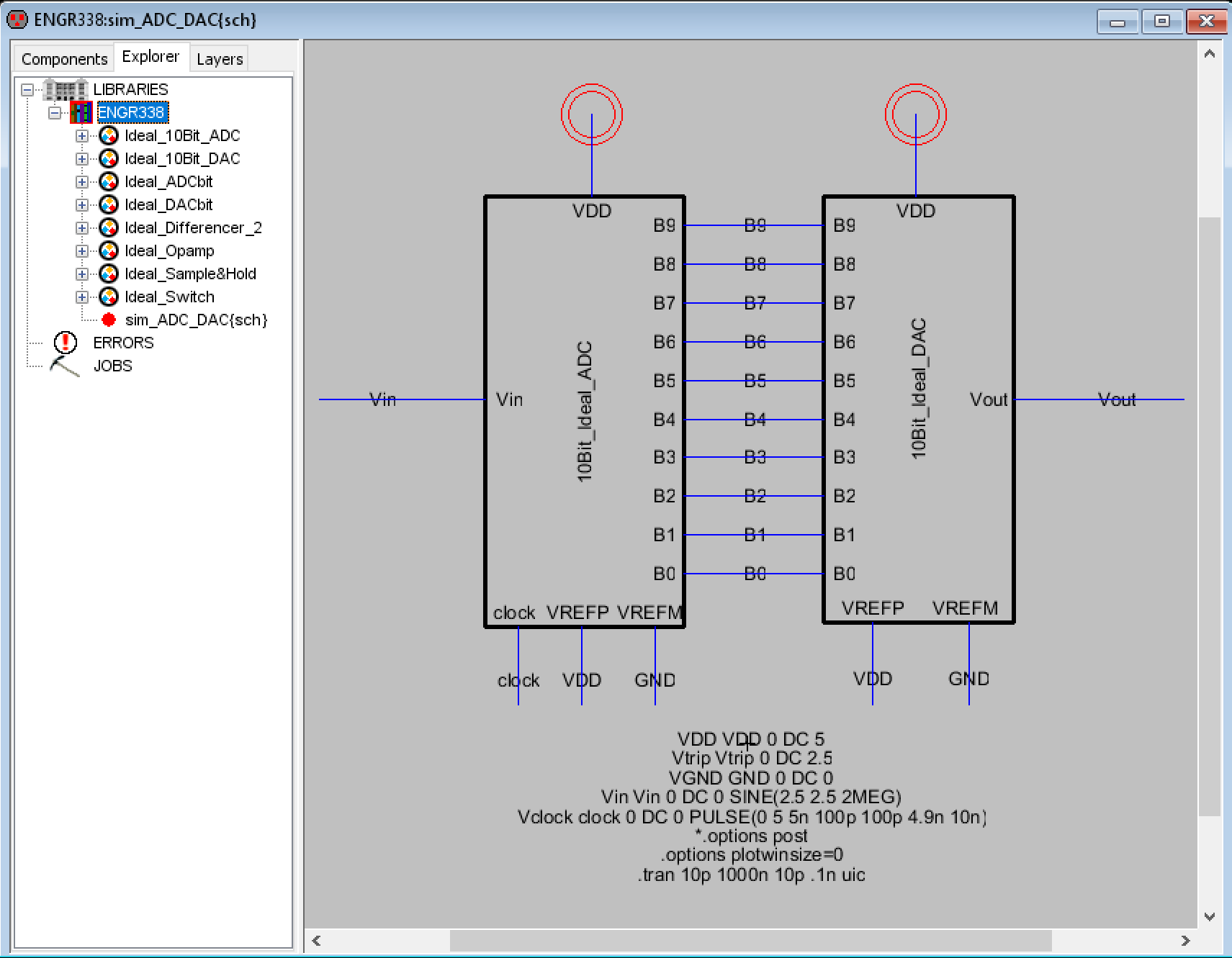Collapse the ENGR338 library node

[x=55, y=113]
